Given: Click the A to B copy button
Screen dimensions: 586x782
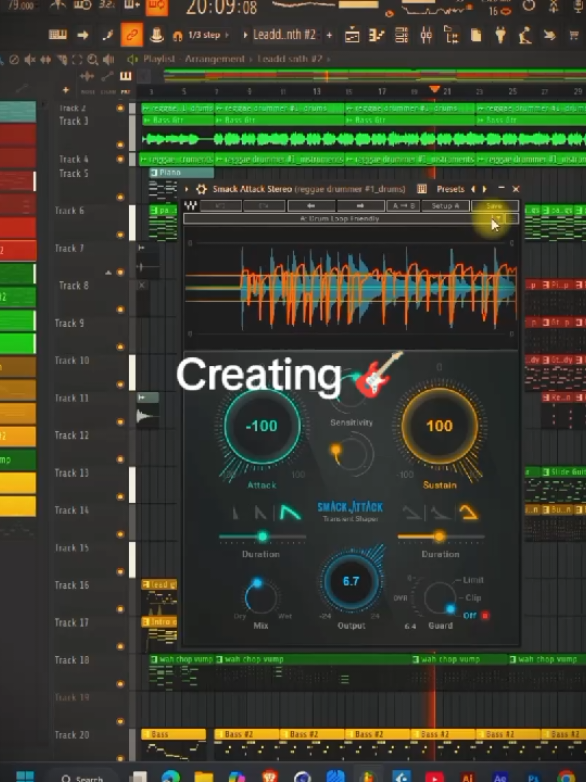Looking at the screenshot, I should (x=403, y=205).
